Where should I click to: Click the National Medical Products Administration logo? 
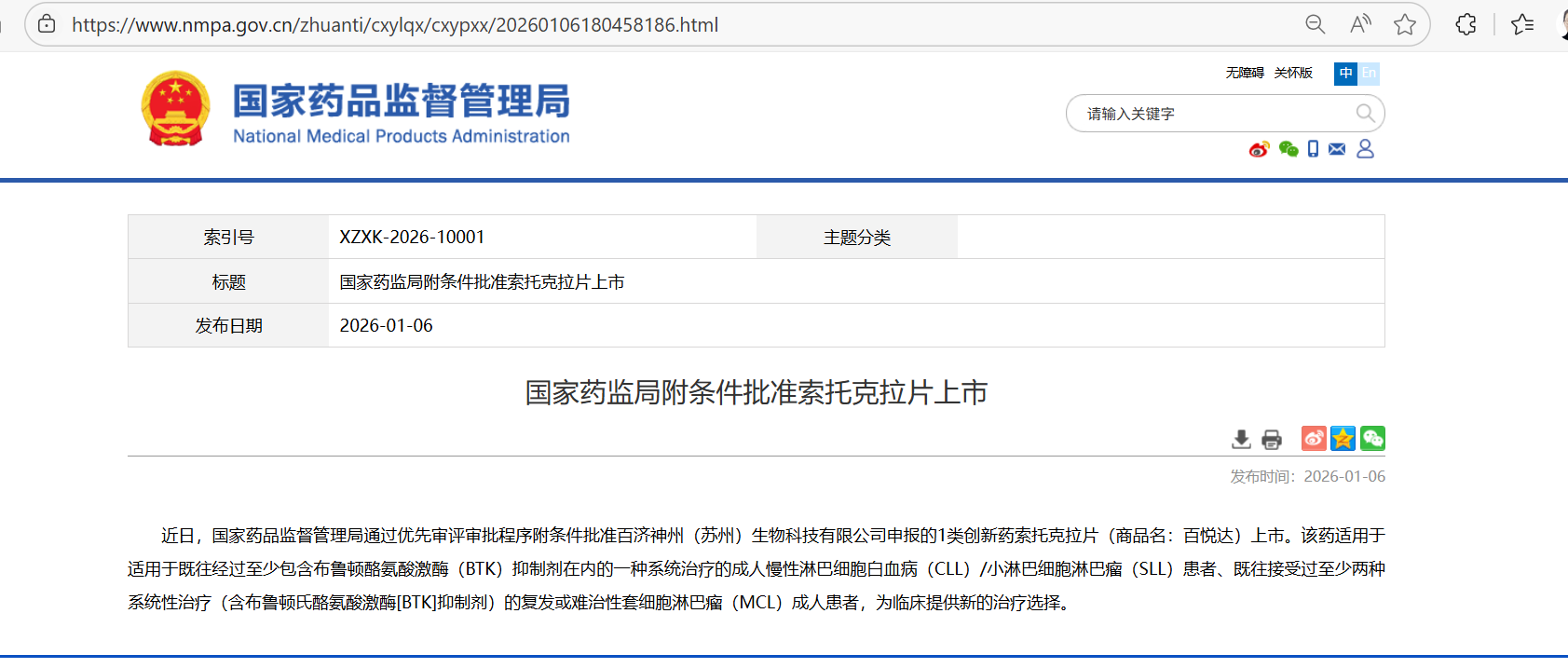(x=355, y=109)
